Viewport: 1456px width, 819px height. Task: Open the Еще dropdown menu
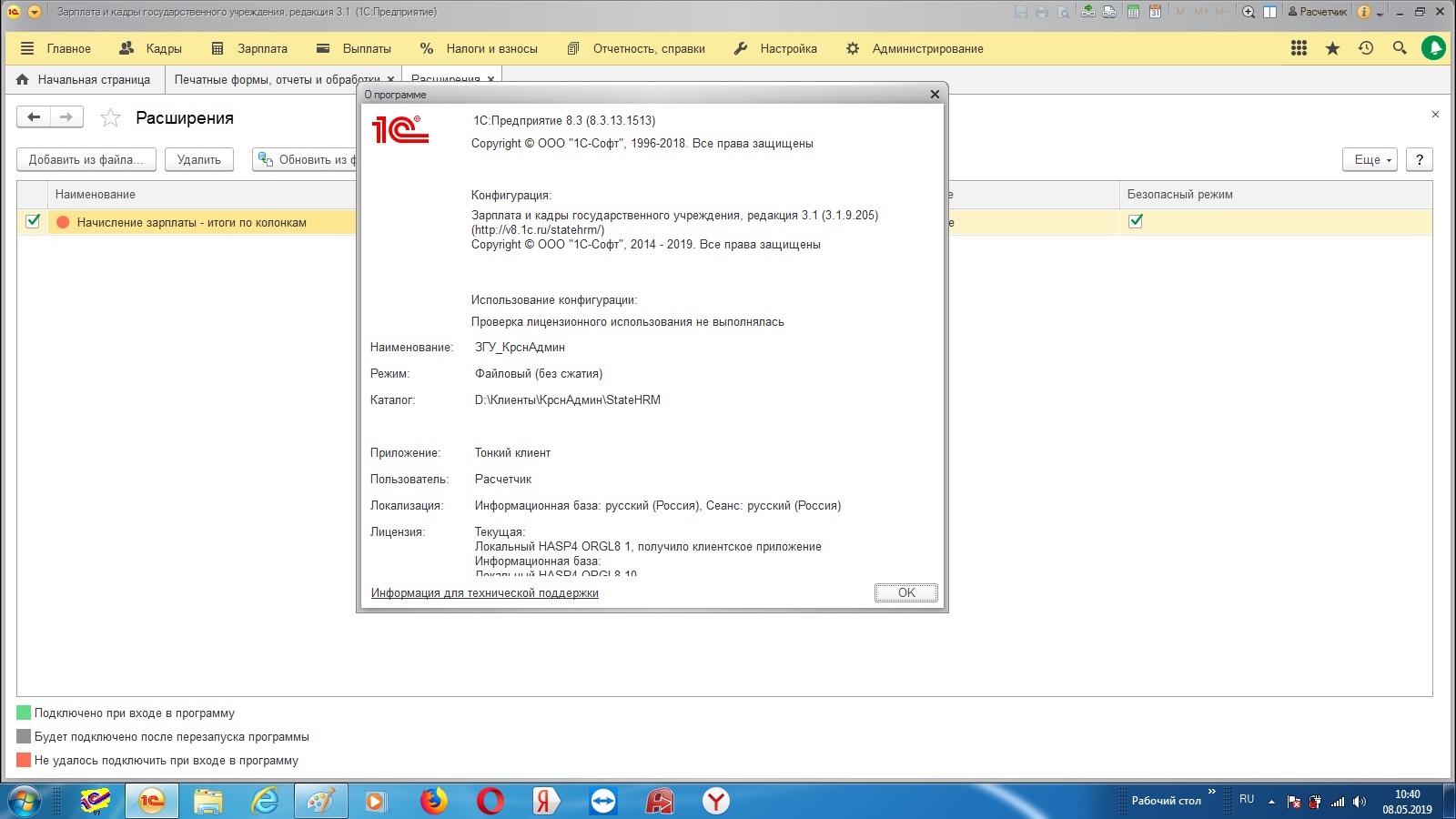(x=1370, y=159)
